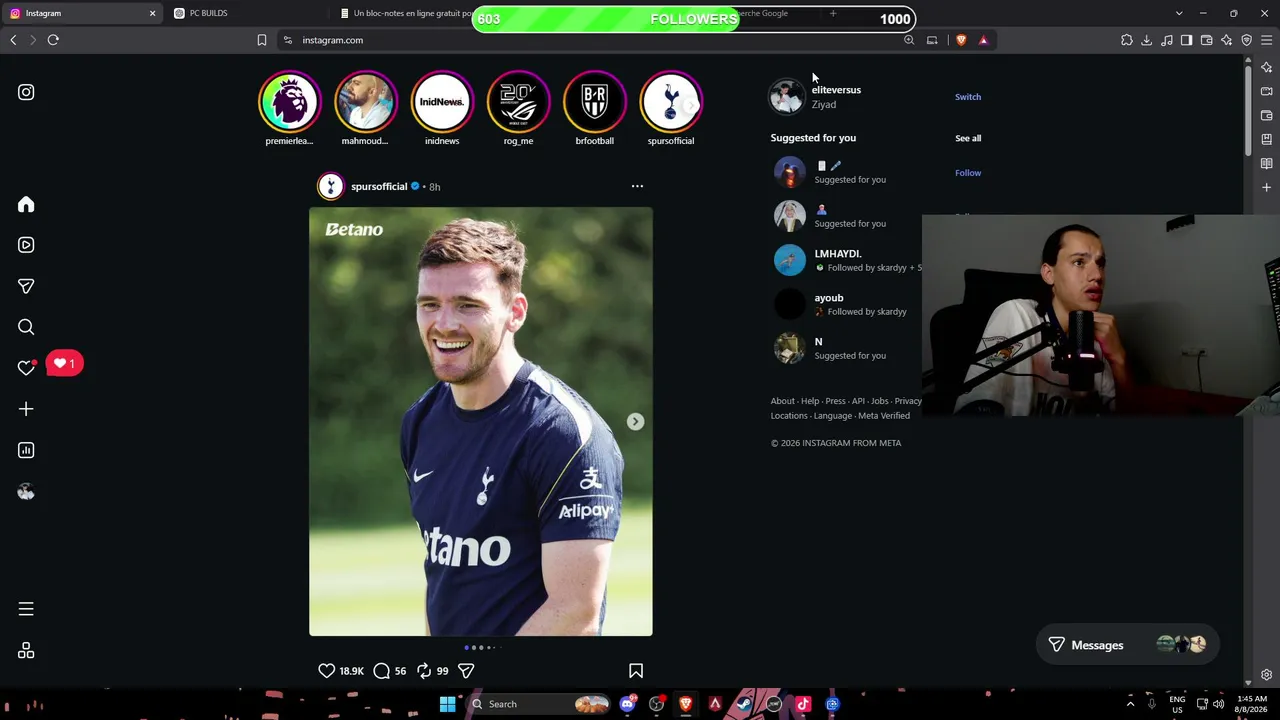Image resolution: width=1280 pixels, height=720 pixels.
Task: Open hamburger More menu in sidebar
Action: pyautogui.click(x=26, y=609)
